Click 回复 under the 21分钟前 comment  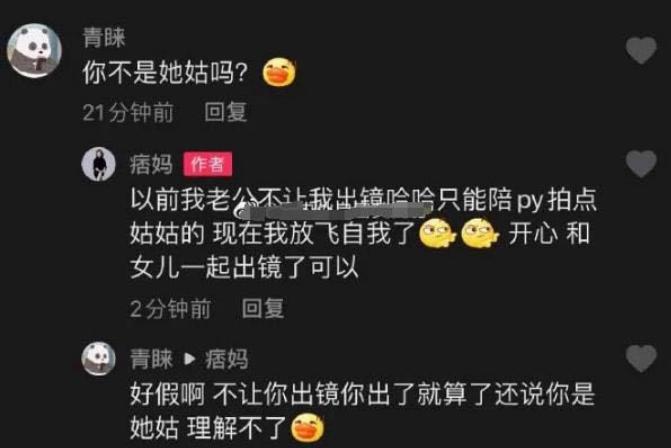(226, 113)
